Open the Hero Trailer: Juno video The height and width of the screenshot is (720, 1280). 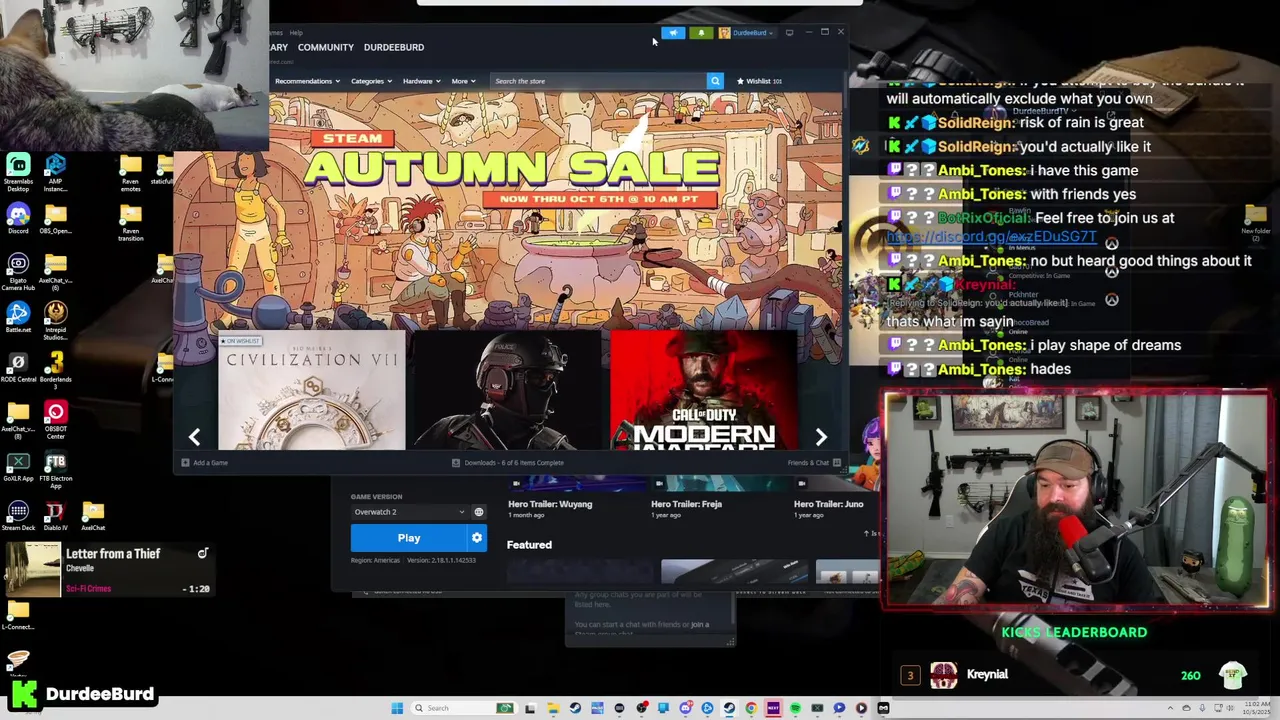(x=828, y=504)
